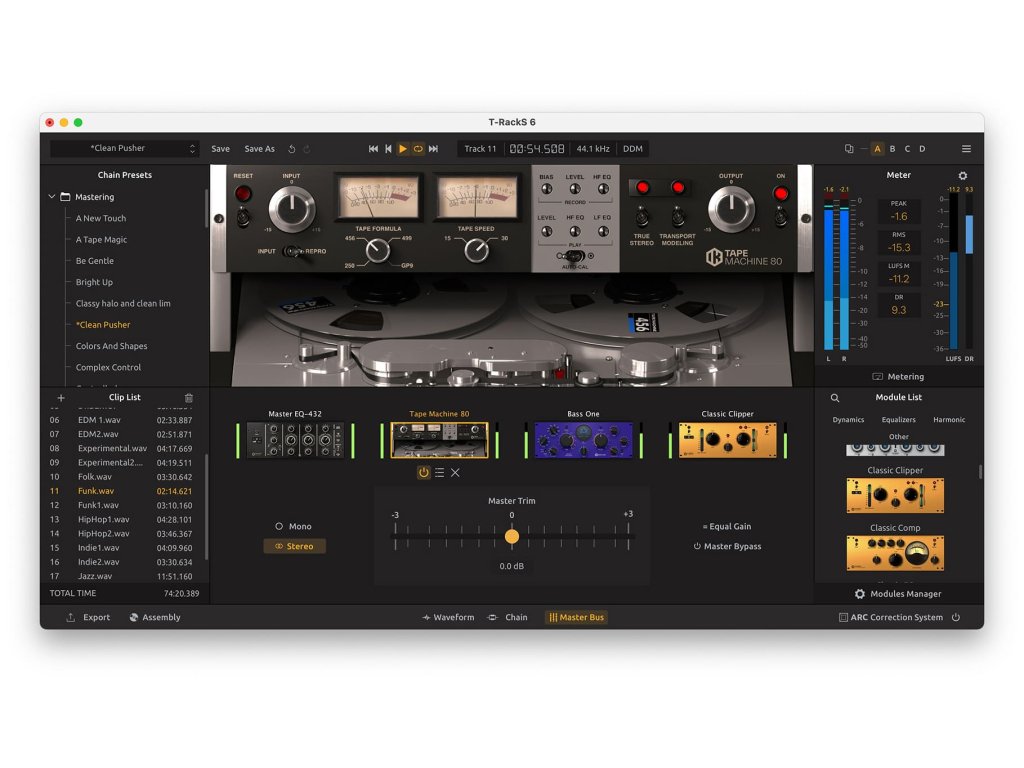Switch to Waveform view

pyautogui.click(x=449, y=617)
